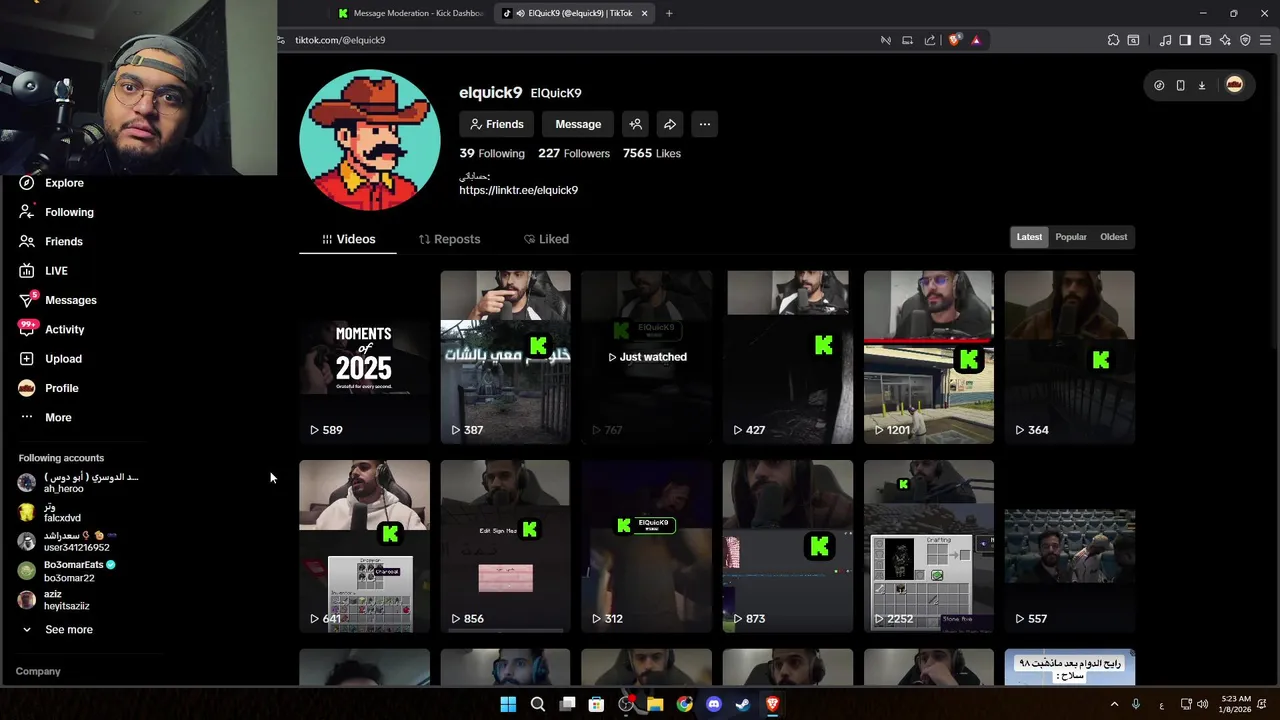The width and height of the screenshot is (1280, 720).
Task: Switch to the Videos tab
Action: pos(348,239)
